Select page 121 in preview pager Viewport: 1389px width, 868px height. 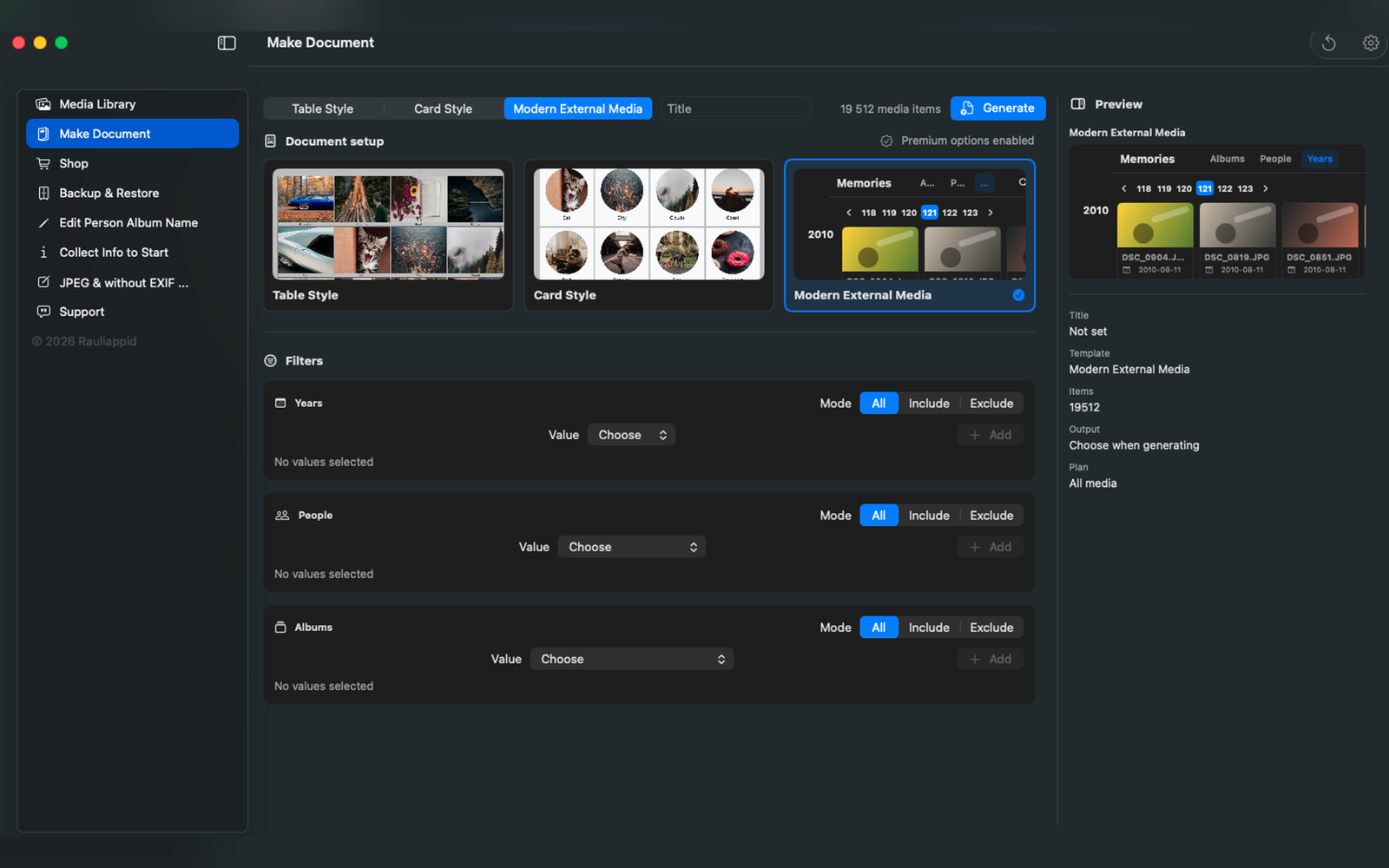[1204, 188]
